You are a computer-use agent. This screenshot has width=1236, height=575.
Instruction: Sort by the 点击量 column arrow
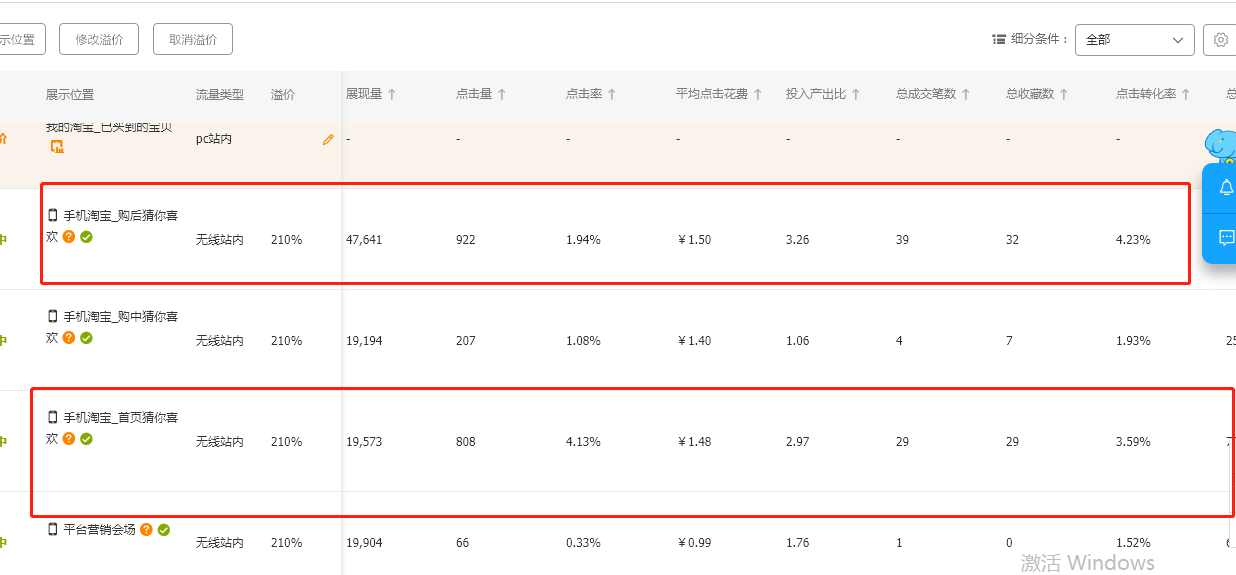pyautogui.click(x=502, y=94)
